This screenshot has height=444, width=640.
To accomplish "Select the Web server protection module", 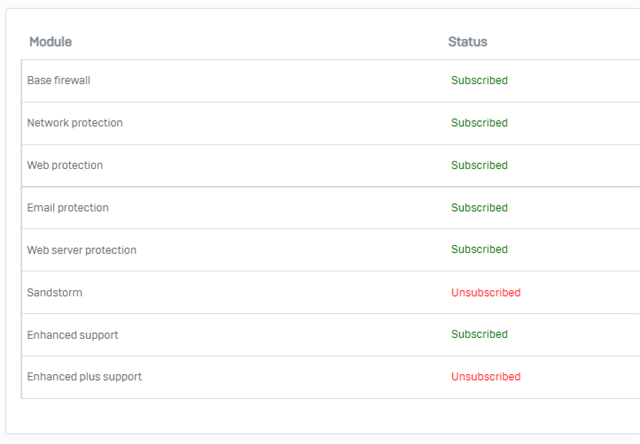I will coord(82,250).
